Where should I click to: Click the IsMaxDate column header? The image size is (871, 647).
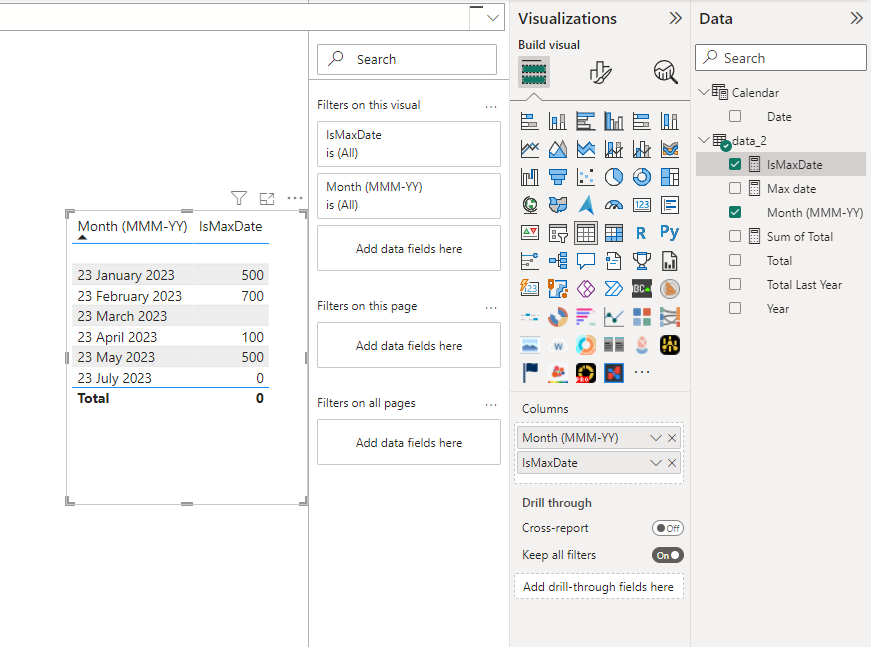(x=231, y=227)
